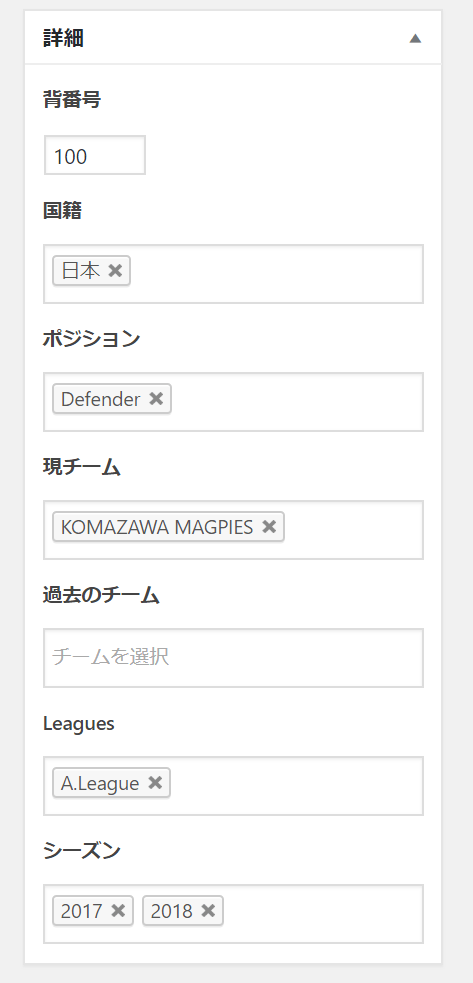Select the 2017 season tag
Image resolution: width=473 pixels, height=983 pixels.
[82, 910]
